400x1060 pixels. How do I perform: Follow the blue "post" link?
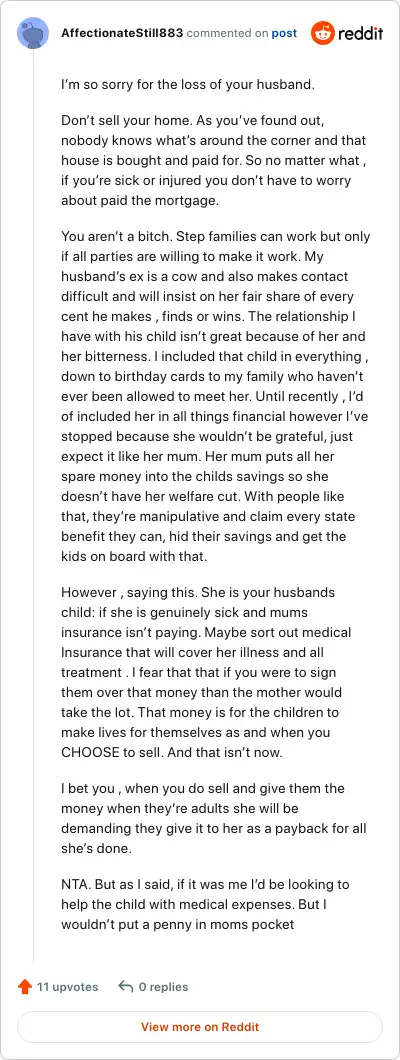(284, 33)
